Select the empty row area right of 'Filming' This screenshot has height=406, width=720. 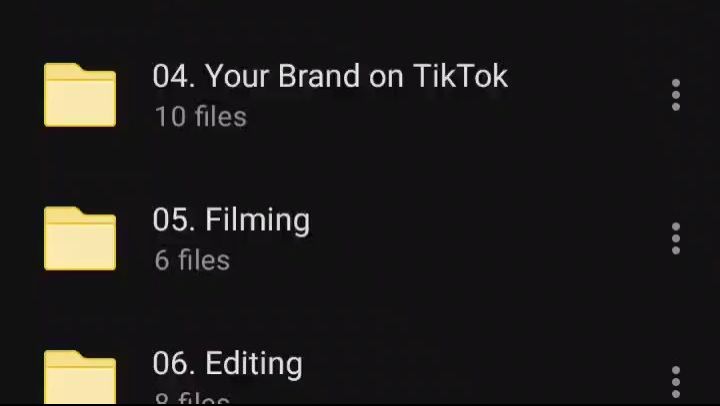[x=487, y=238]
